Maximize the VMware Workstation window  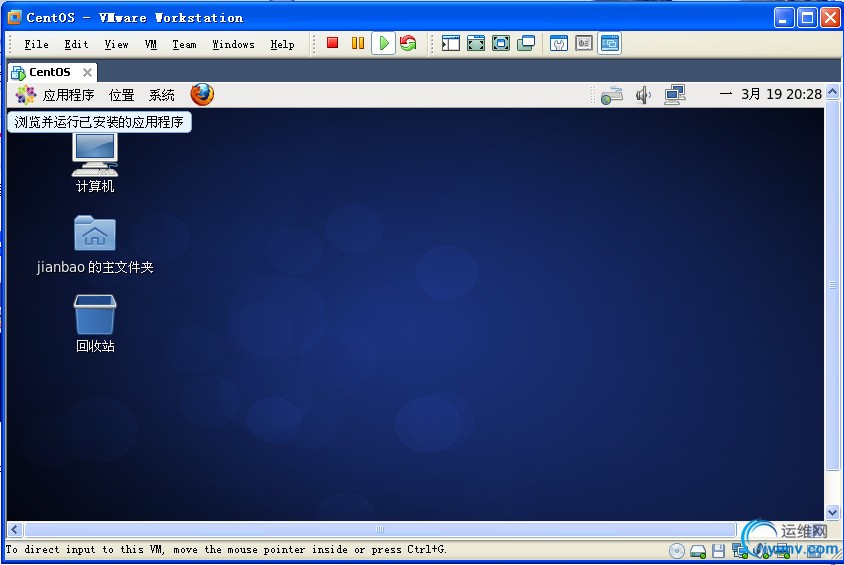(807, 18)
